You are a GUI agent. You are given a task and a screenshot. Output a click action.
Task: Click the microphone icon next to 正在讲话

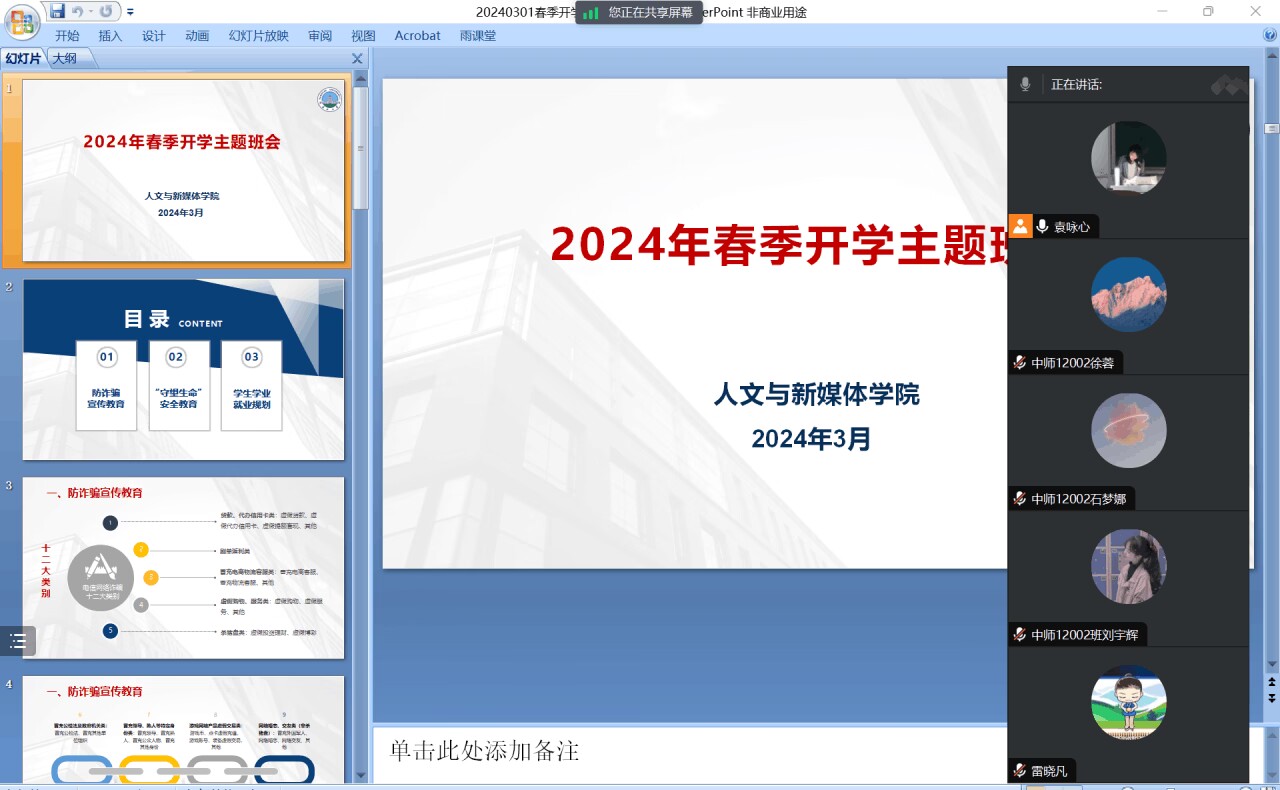pos(1025,84)
